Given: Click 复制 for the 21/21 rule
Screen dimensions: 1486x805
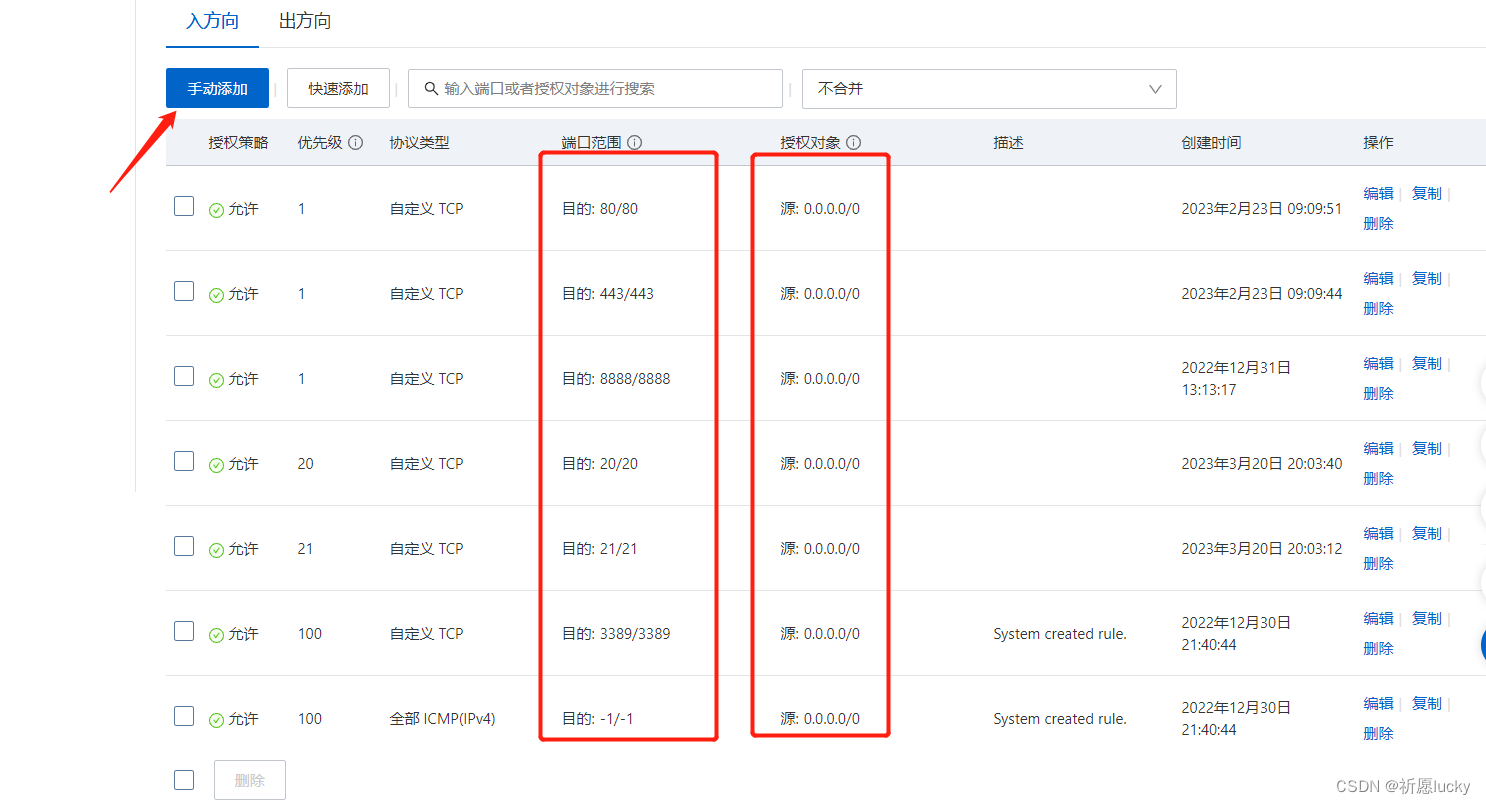Looking at the screenshot, I should click(1427, 533).
